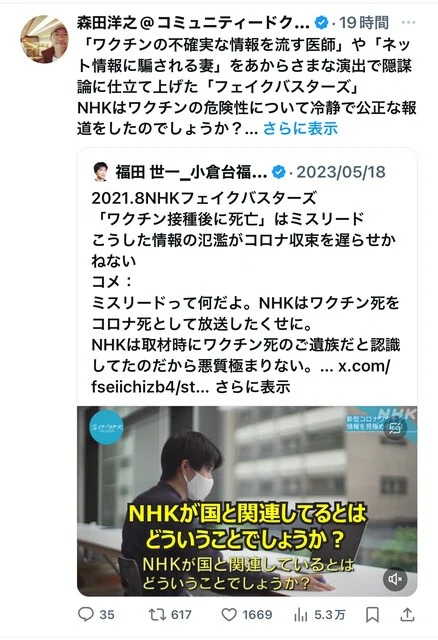Retweet using the repost icon showing 617
The width and height of the screenshot is (438, 640).
[155, 614]
